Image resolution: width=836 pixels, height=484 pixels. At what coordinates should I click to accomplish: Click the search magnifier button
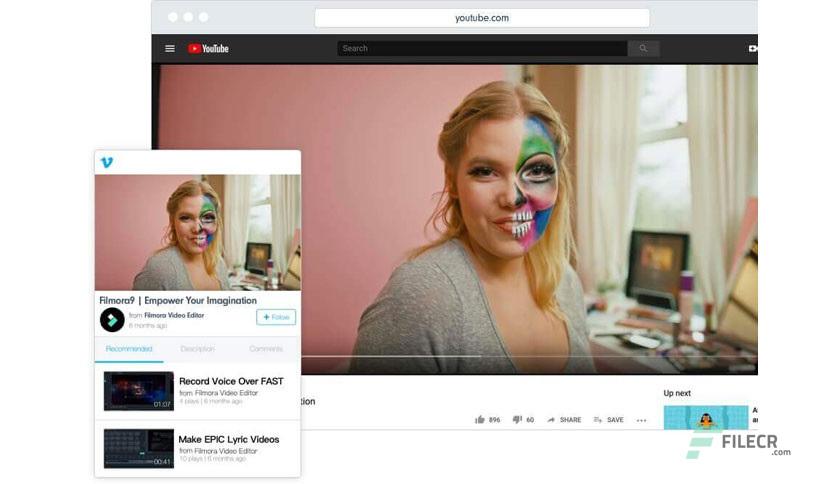pos(644,49)
